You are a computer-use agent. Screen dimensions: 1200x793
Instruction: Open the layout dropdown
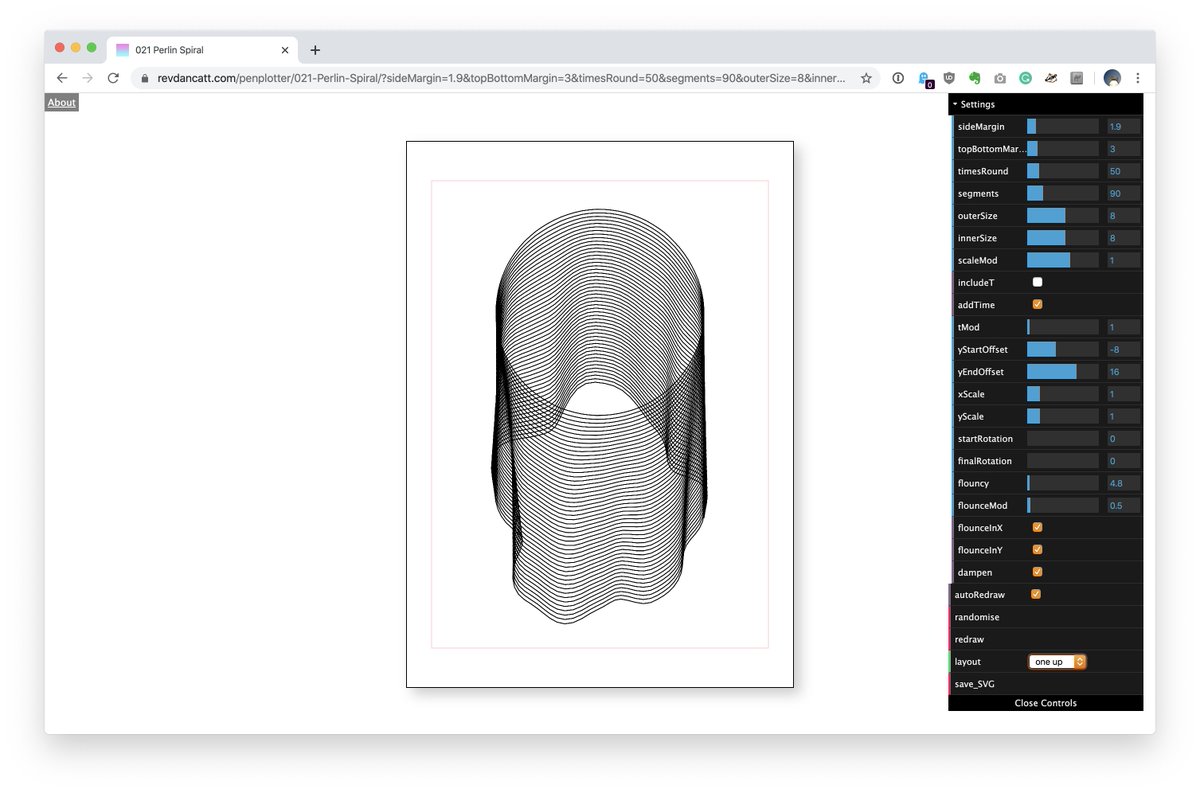coord(1057,661)
